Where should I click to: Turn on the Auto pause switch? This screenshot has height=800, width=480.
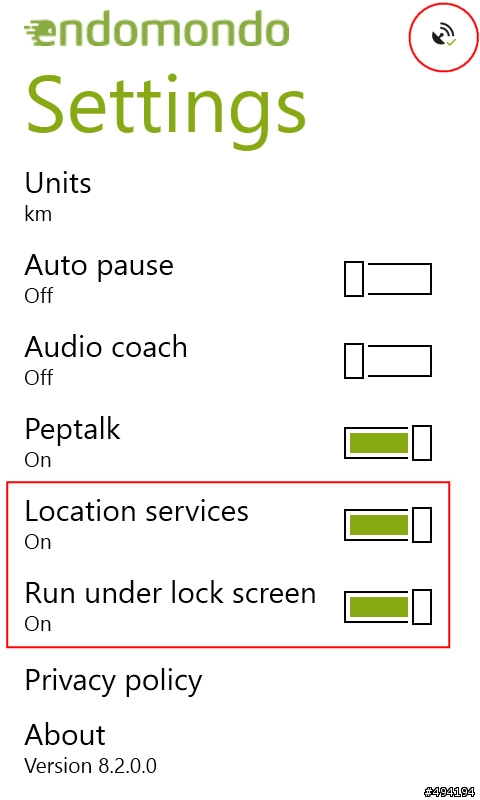coord(388,279)
